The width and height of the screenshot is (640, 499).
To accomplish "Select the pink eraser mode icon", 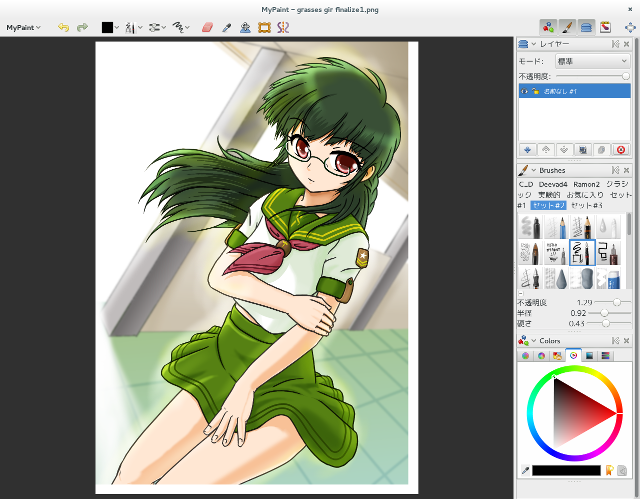I will (207, 27).
